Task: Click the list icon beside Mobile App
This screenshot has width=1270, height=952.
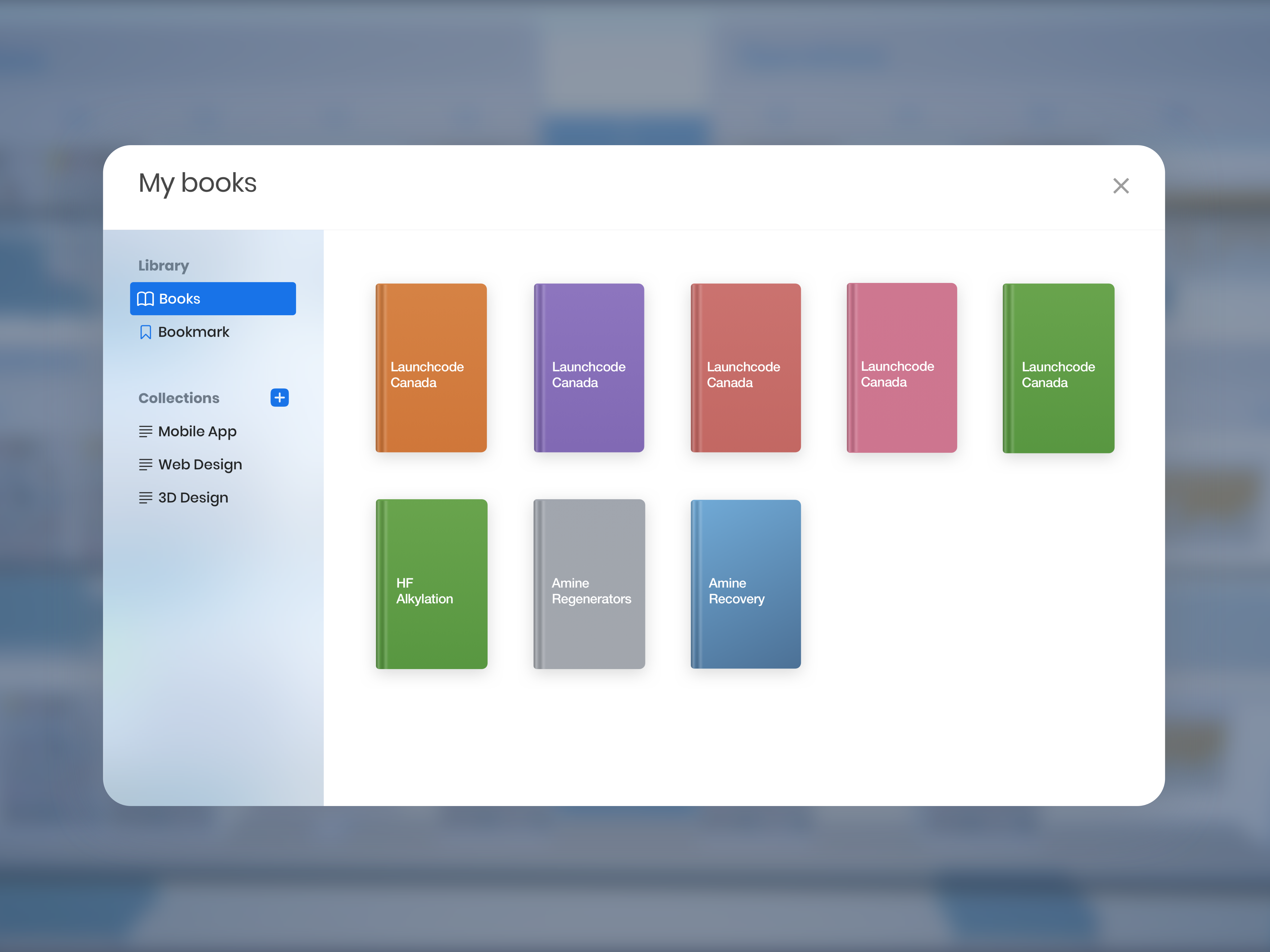Action: [x=145, y=432]
